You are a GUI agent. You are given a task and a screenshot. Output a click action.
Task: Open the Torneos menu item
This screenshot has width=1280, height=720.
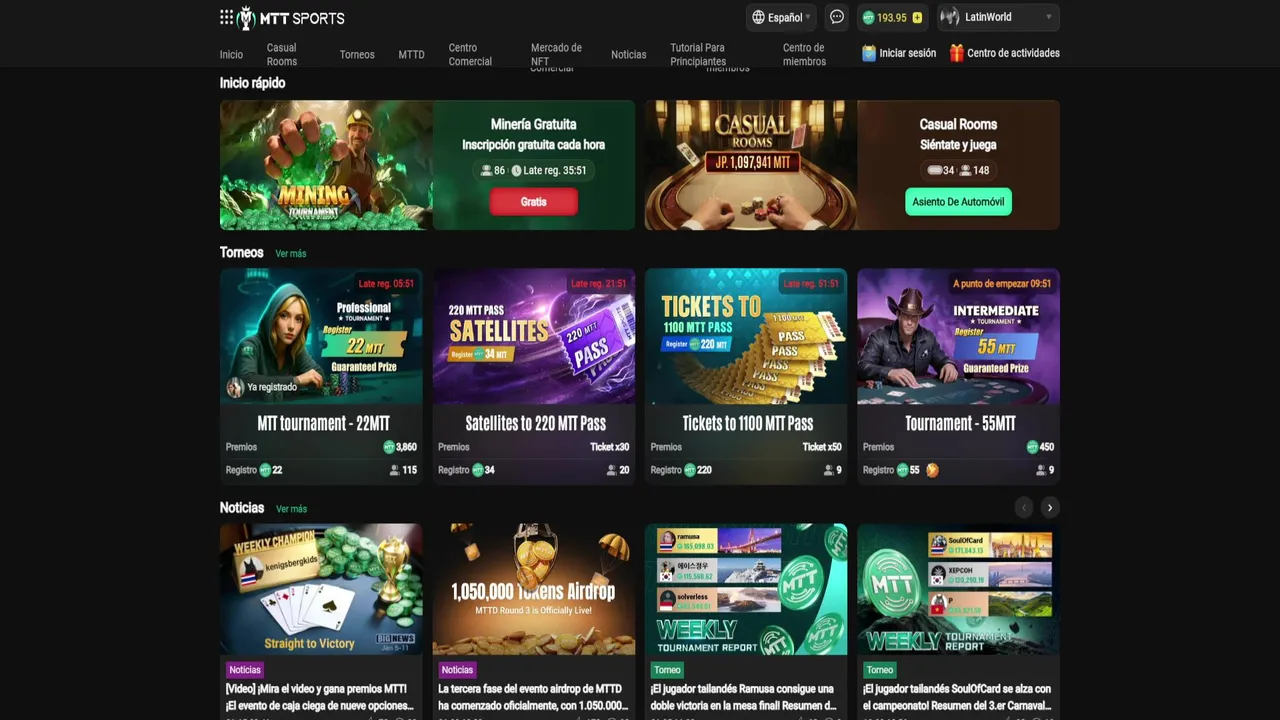(x=357, y=55)
